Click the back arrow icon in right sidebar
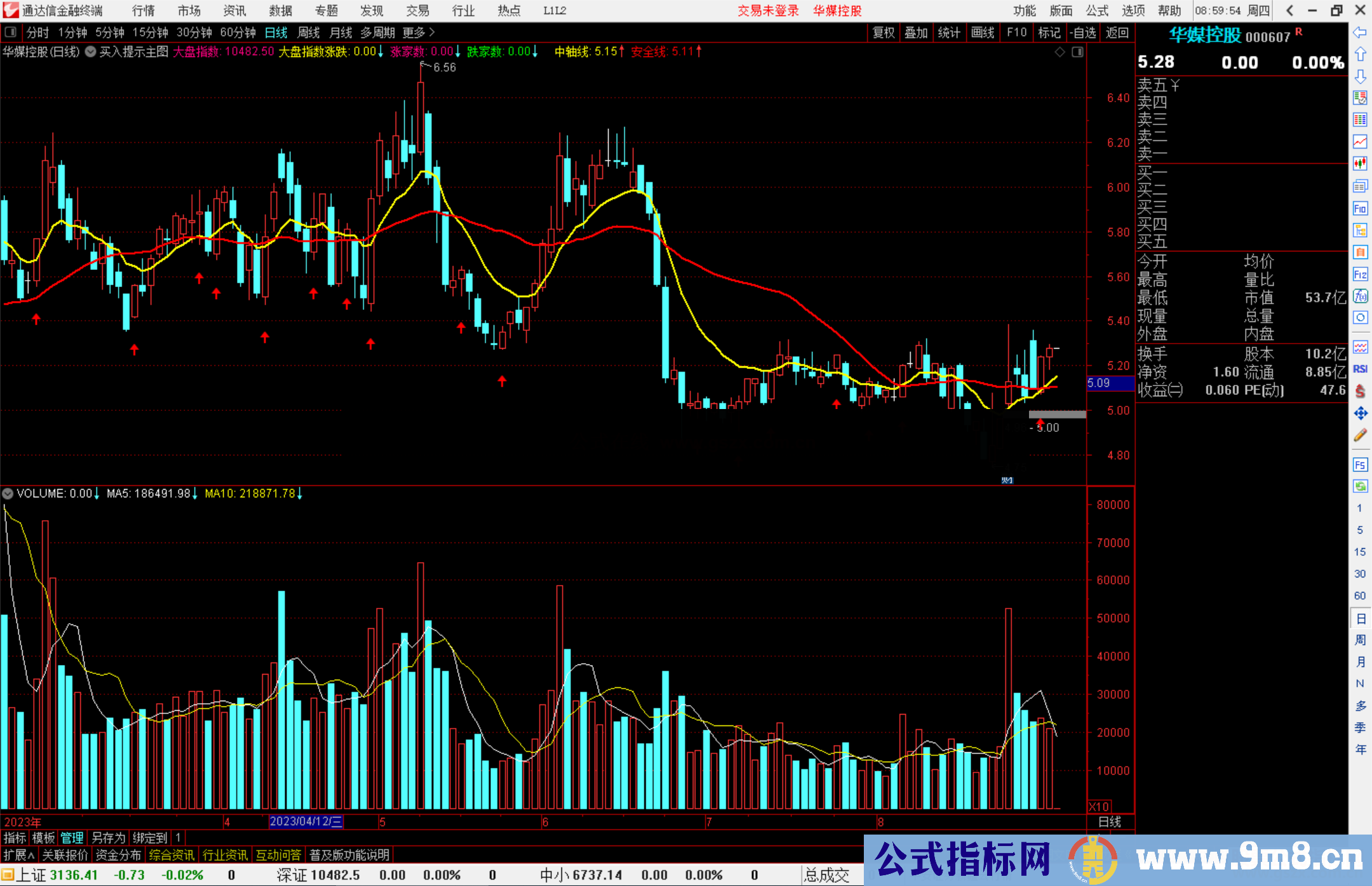The width and height of the screenshot is (1372, 886). (1360, 32)
